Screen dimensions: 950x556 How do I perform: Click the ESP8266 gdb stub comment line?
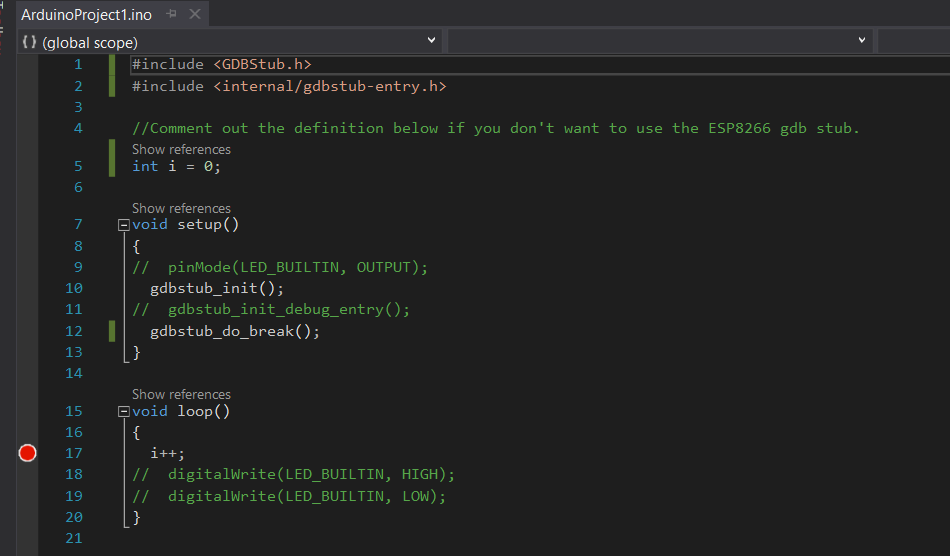[496, 128]
